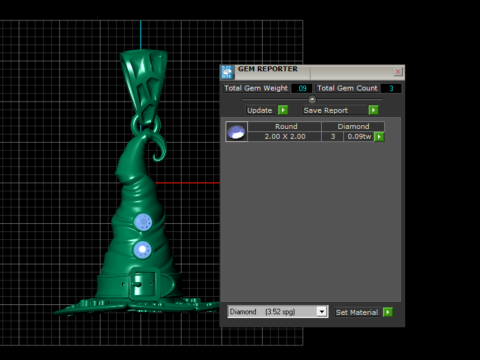Click the gem quantity cell '3'

click(333, 137)
